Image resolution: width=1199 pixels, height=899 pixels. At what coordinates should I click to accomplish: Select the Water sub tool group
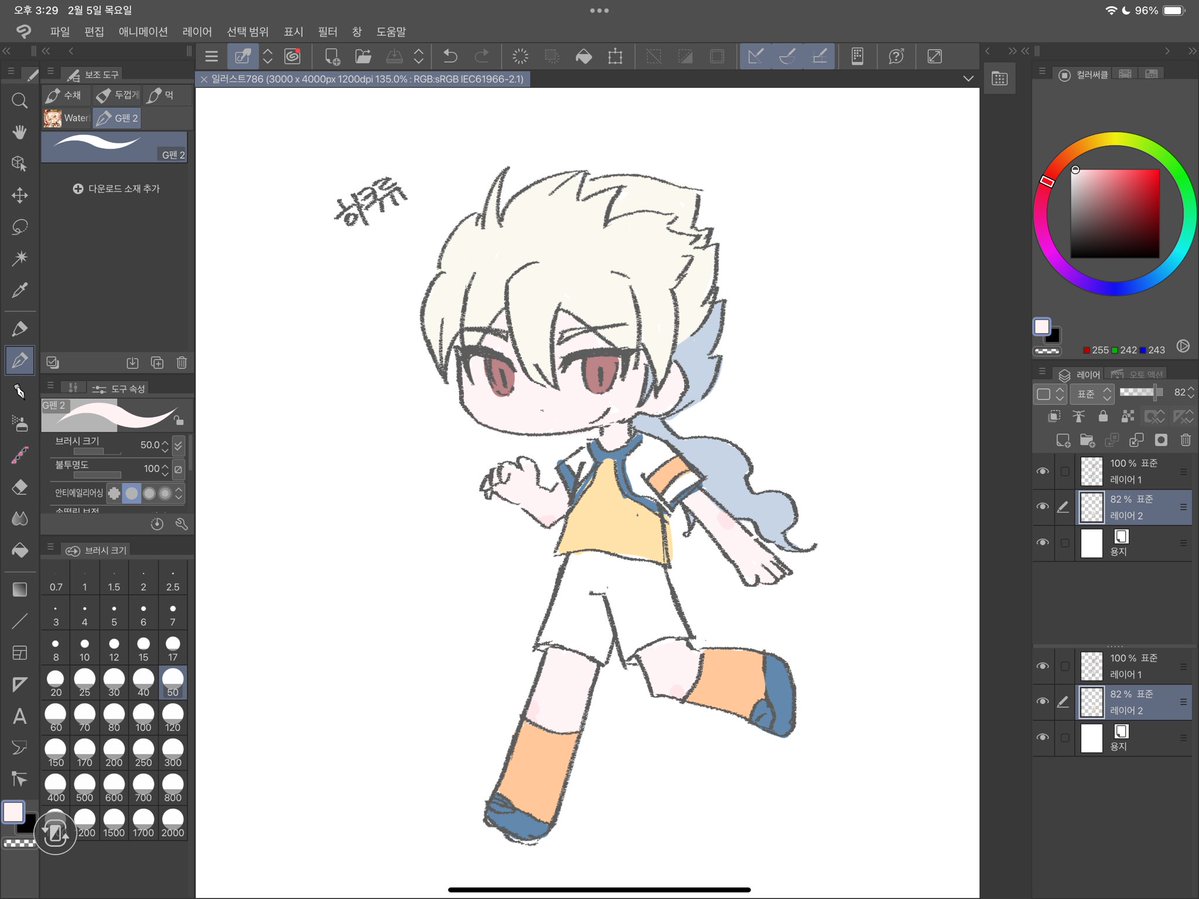[x=67, y=118]
